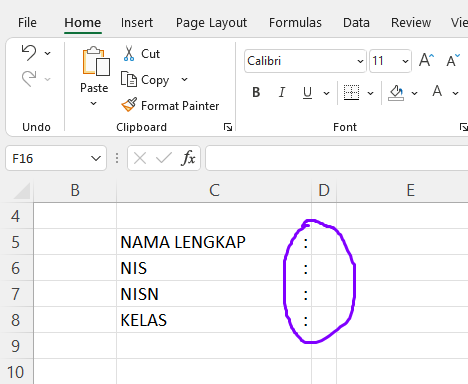468x384 pixels.
Task: Select cell containing NAMA LENGKAP
Action: (214, 242)
